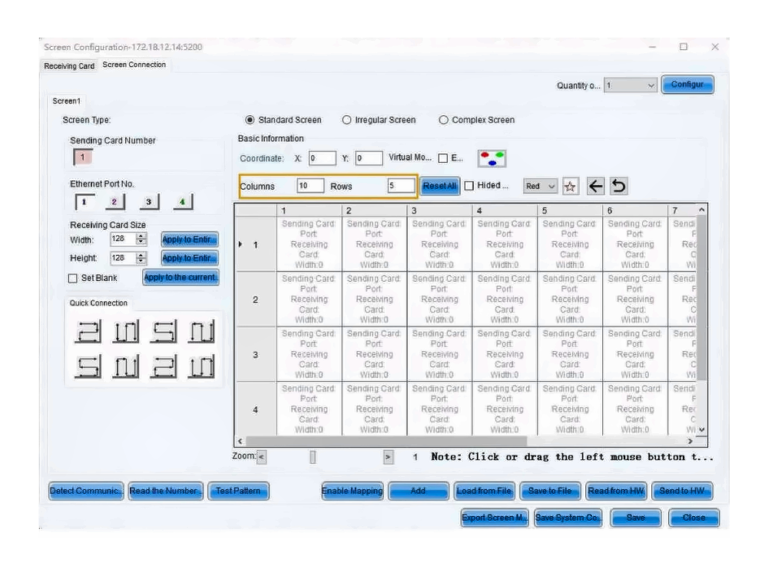Apply second quick connection pattern in bottom row
This screenshot has width=768, height=576.
pos(126,367)
